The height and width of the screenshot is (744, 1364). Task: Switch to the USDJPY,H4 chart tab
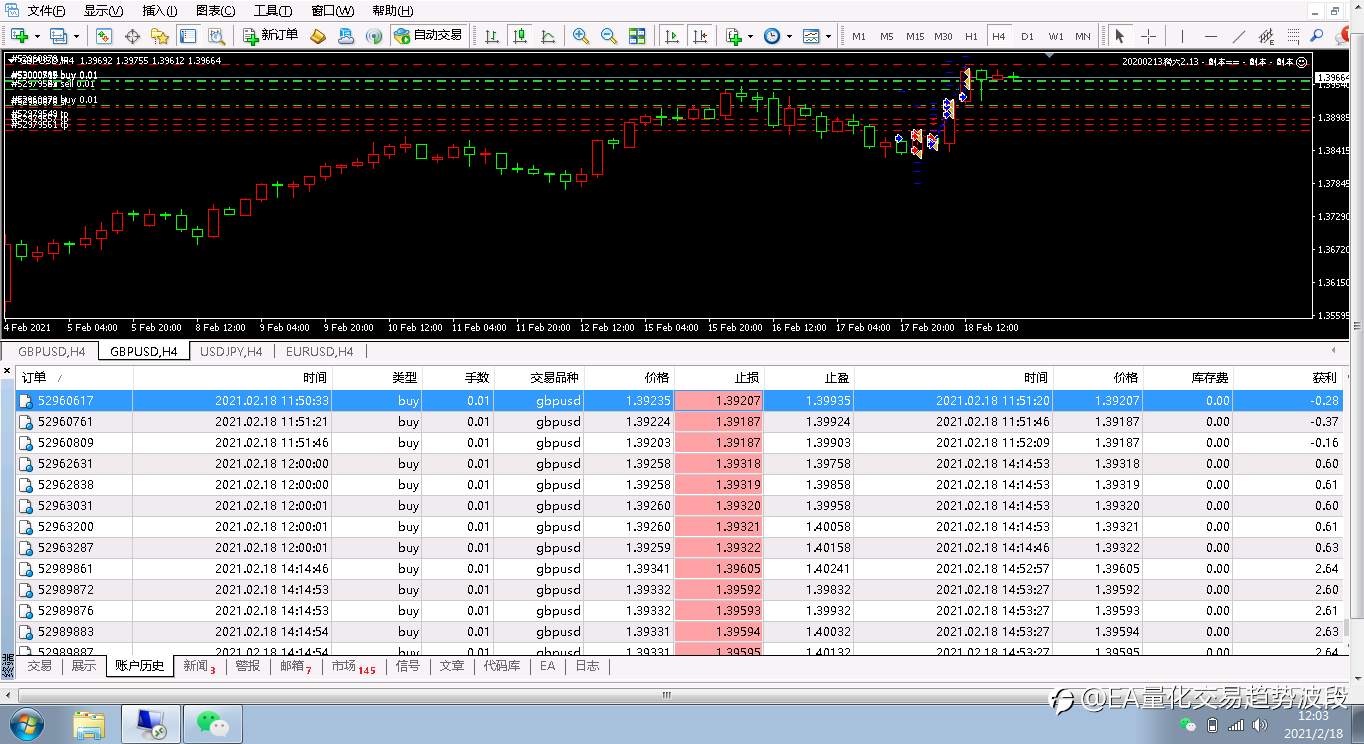[231, 351]
